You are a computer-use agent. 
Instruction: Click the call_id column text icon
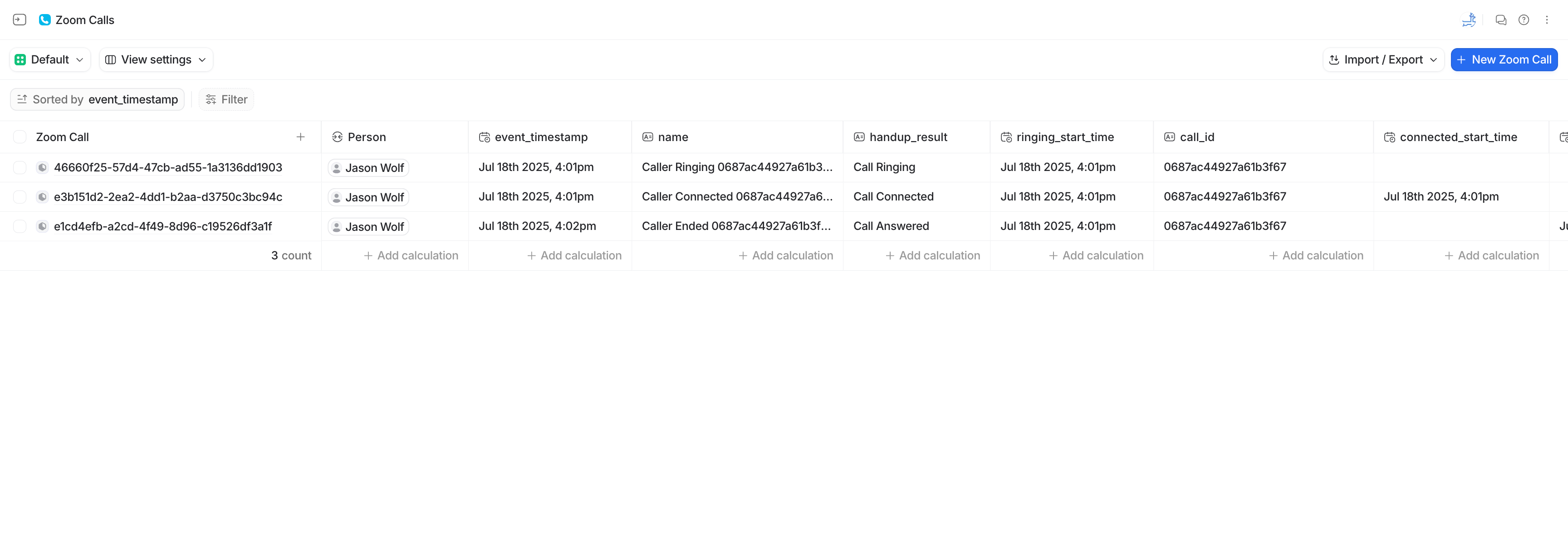pos(1169,137)
